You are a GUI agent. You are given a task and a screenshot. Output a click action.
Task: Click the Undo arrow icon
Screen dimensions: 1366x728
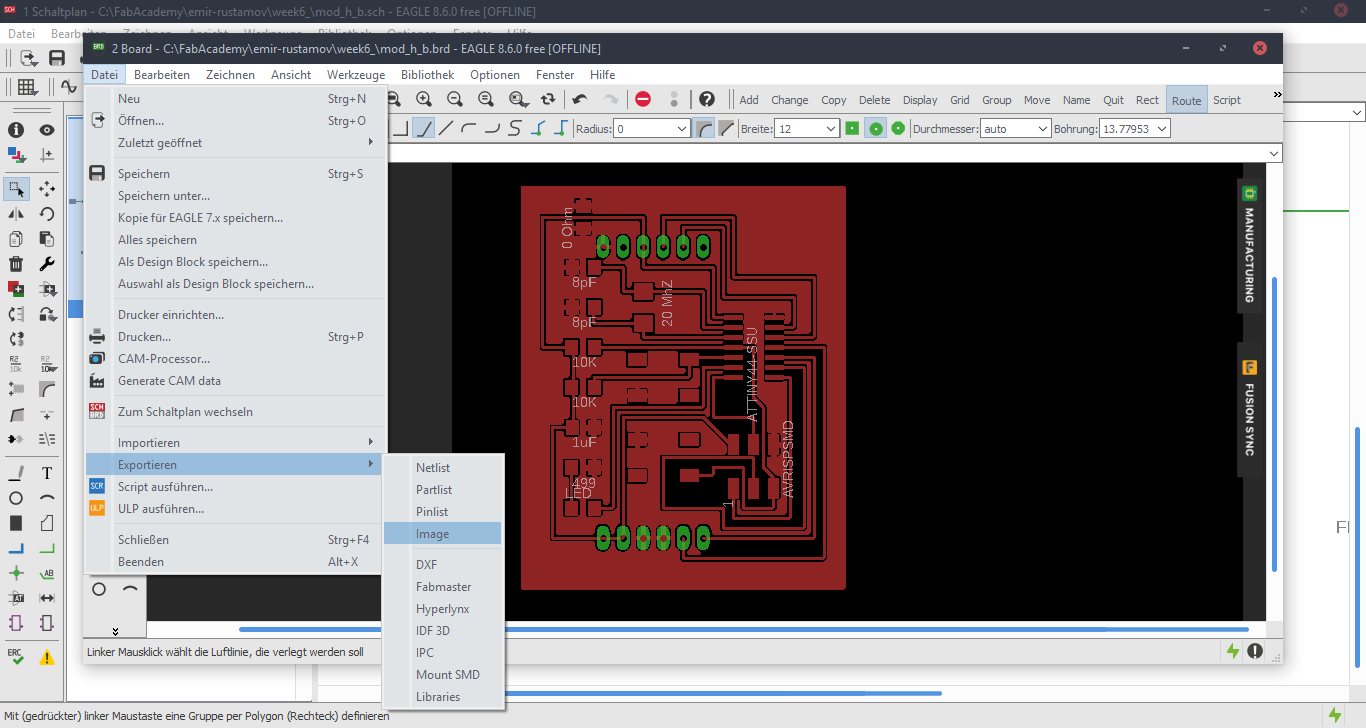(579, 99)
